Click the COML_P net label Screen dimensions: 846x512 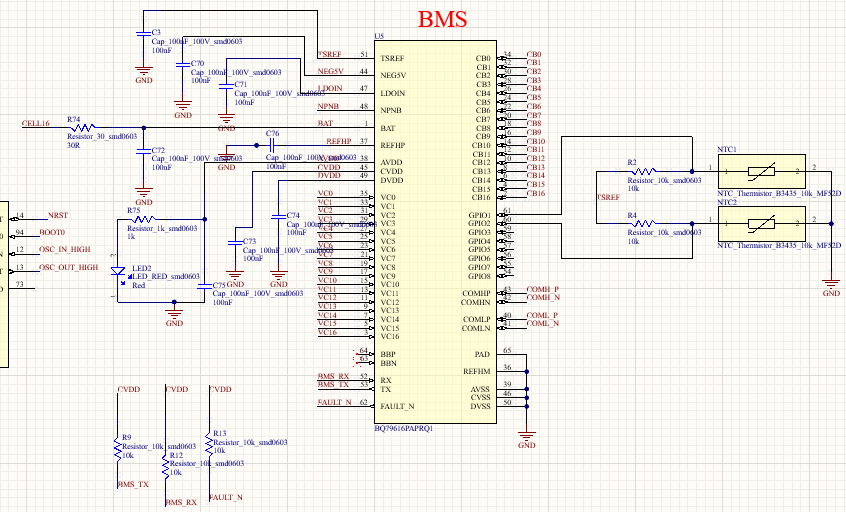542,315
